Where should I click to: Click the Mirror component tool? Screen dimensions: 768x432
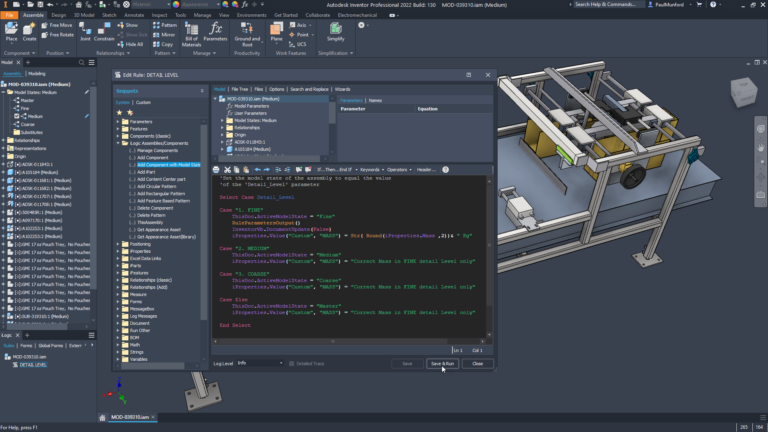coord(164,35)
